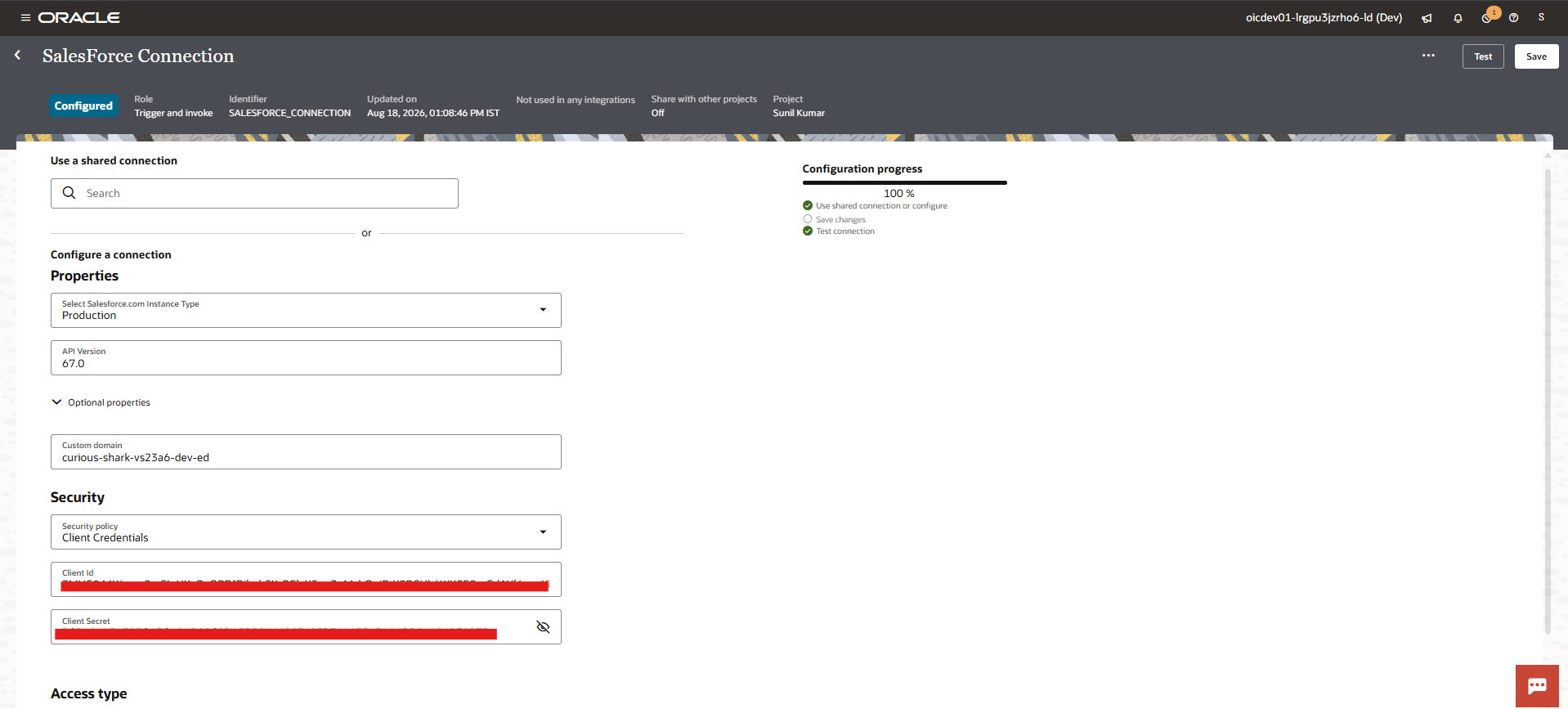1568x709 pixels.
Task: Click the Test connection progress step
Action: [845, 231]
